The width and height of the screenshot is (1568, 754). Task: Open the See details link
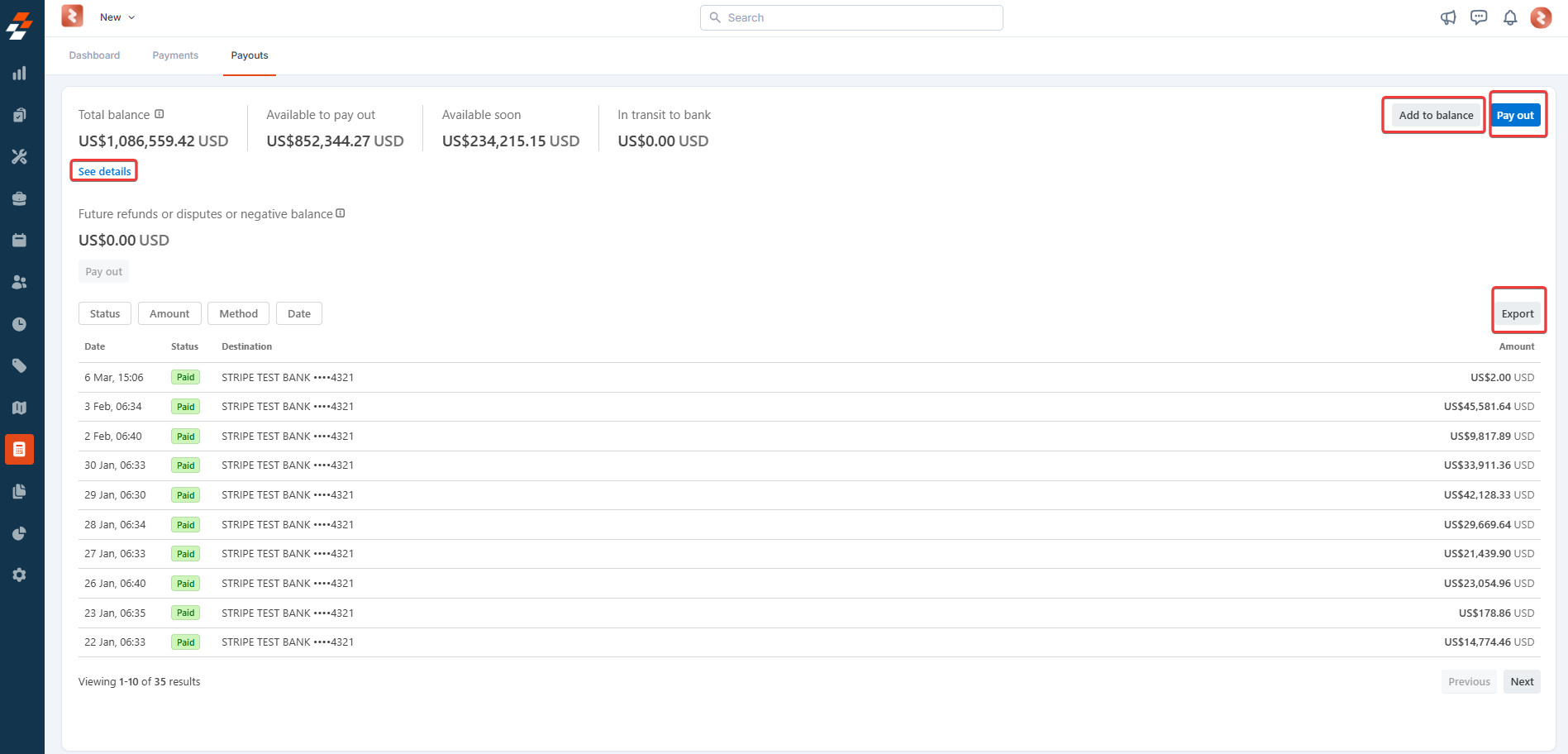pyautogui.click(x=104, y=171)
